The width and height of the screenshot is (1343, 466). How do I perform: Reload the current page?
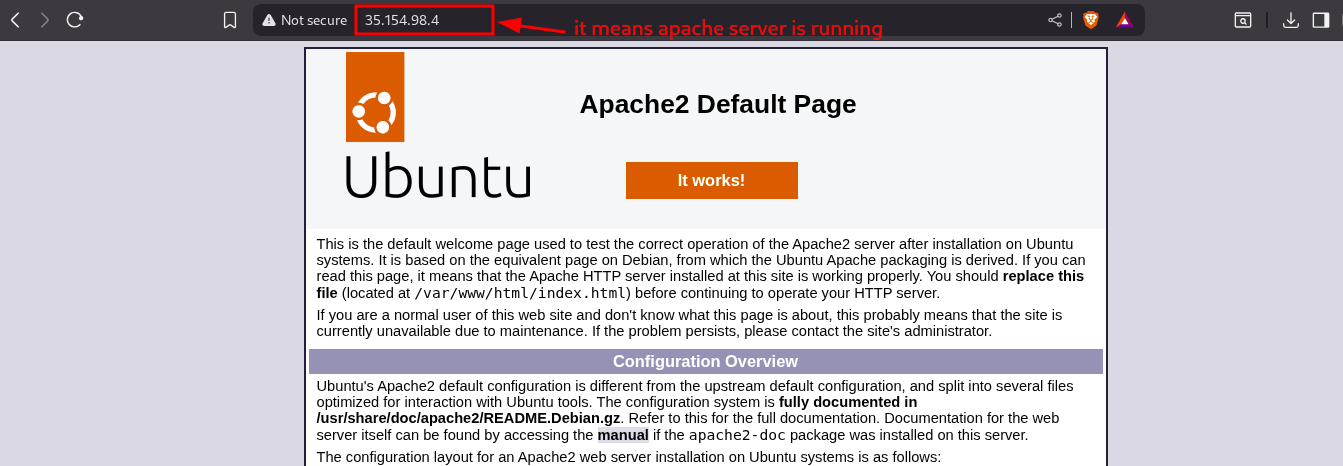75,20
